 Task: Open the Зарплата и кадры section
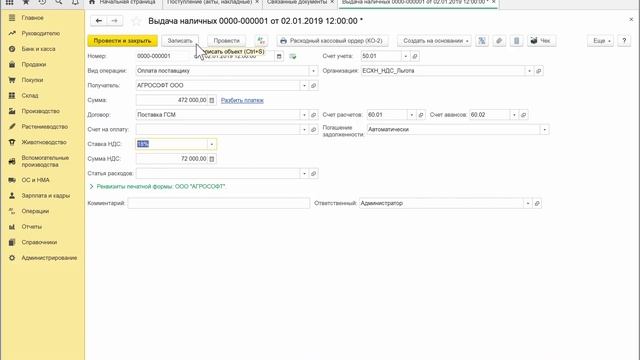45,196
